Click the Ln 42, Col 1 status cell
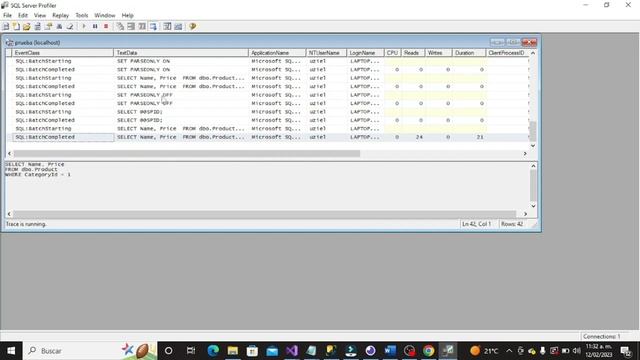640x360 pixels. pos(476,224)
